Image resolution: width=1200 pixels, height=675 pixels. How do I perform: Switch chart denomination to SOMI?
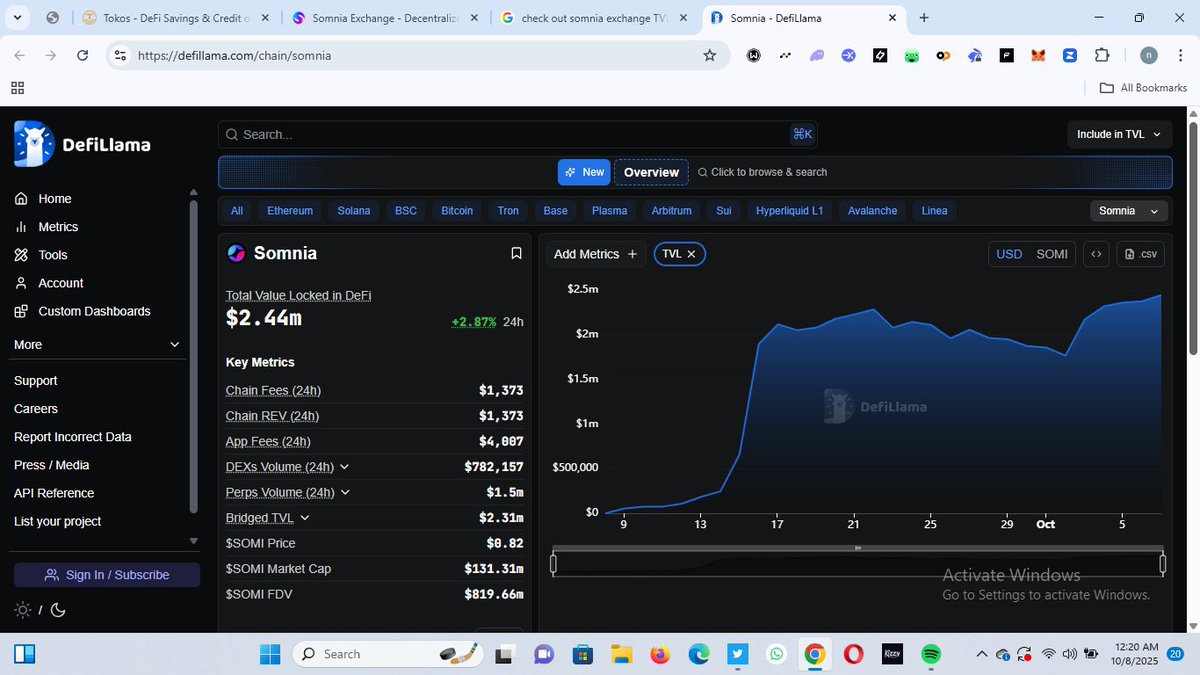click(1052, 254)
